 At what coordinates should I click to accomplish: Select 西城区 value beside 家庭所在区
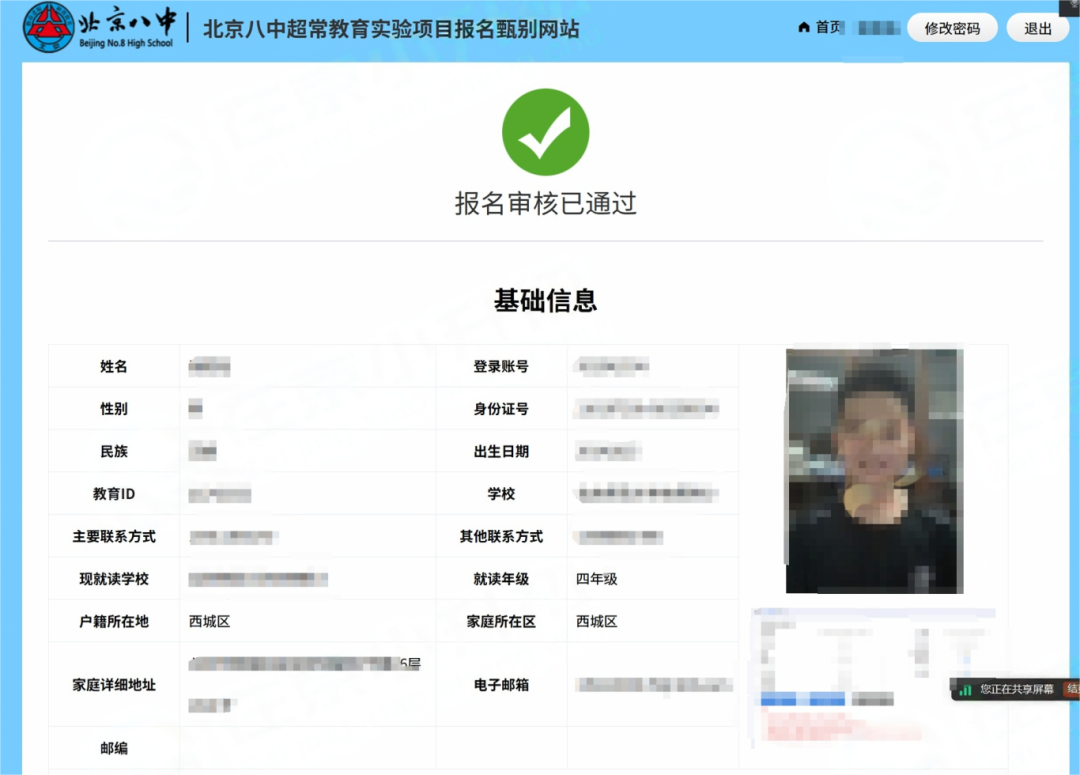click(x=596, y=621)
